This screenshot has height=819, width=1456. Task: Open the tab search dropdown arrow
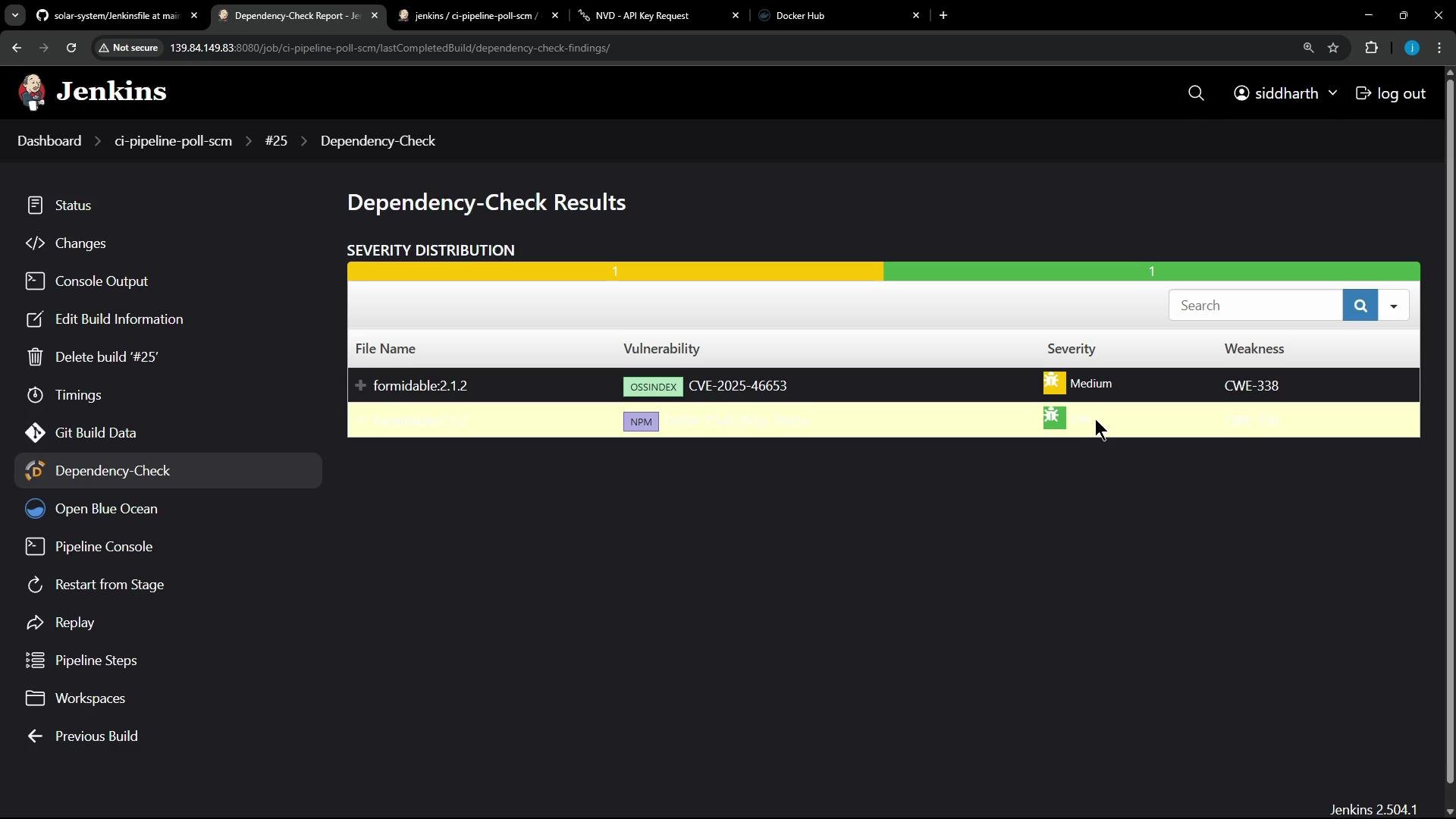(x=15, y=15)
